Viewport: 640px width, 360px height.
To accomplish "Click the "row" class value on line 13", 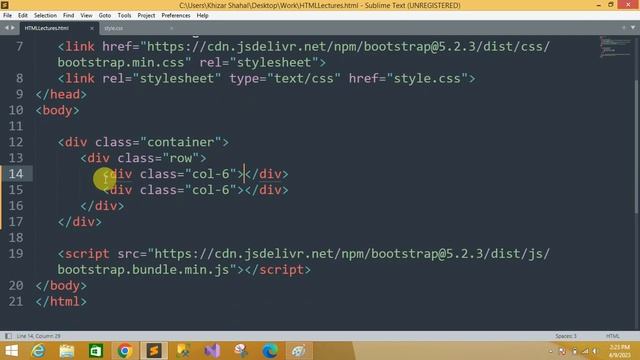I will (x=181, y=158).
